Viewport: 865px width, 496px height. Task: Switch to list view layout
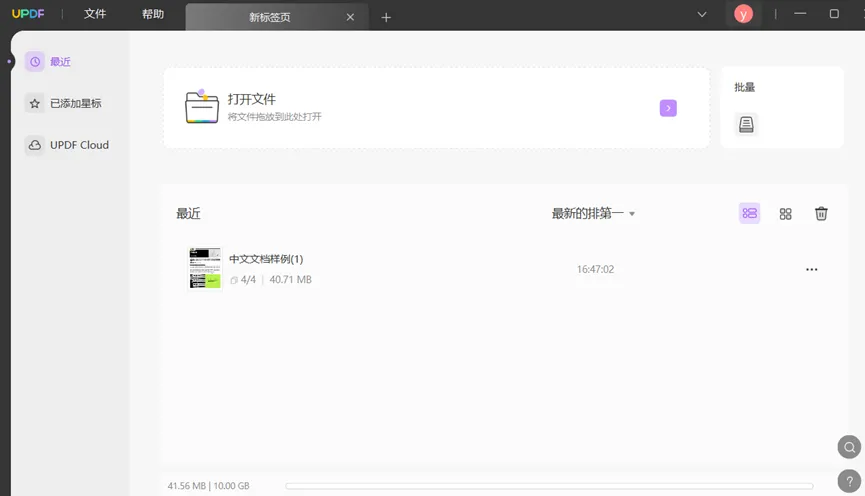coord(749,213)
